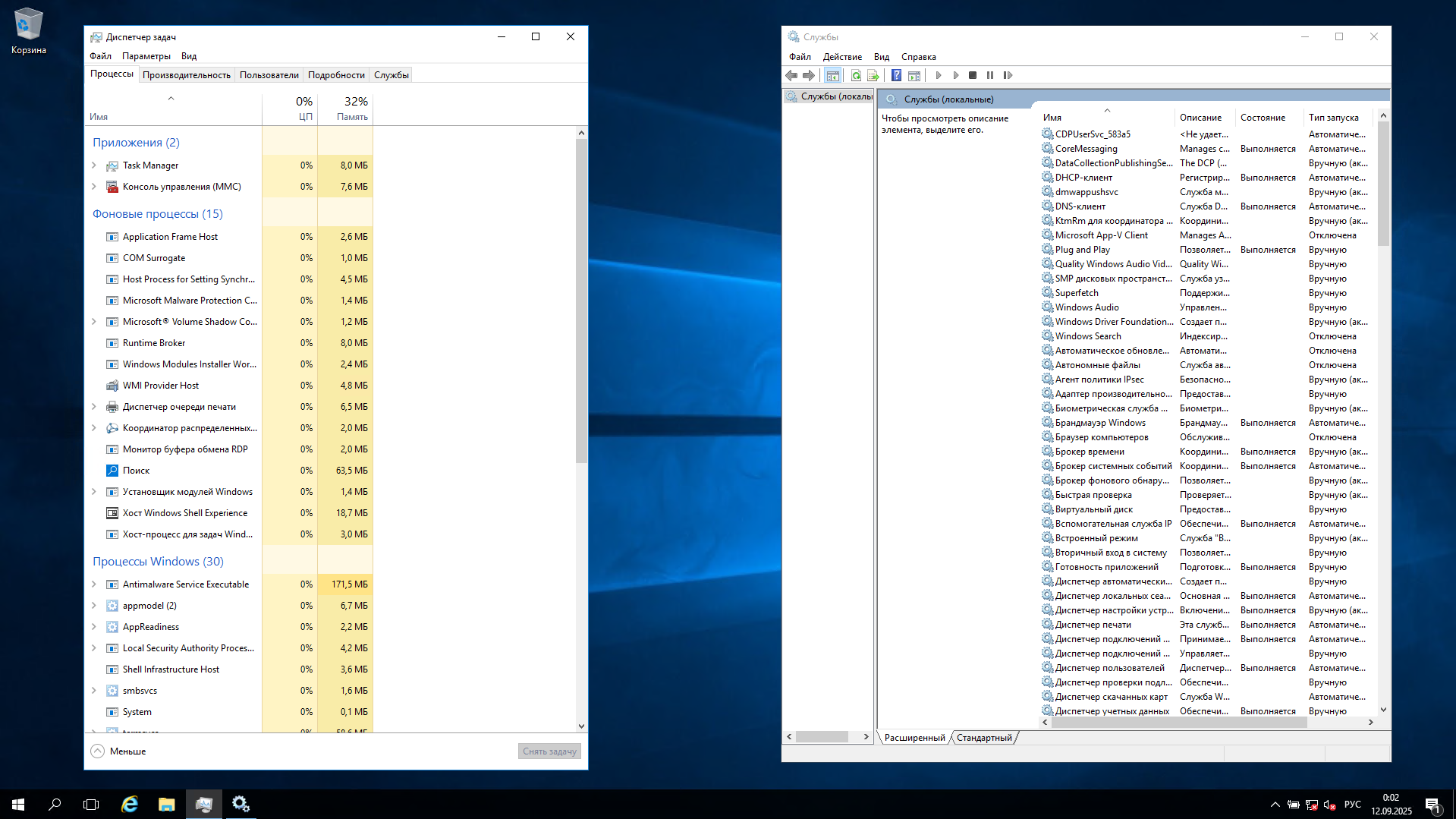The width and height of the screenshot is (1456, 819).
Task: Open the Windows Start menu
Action: pyautogui.click(x=18, y=804)
